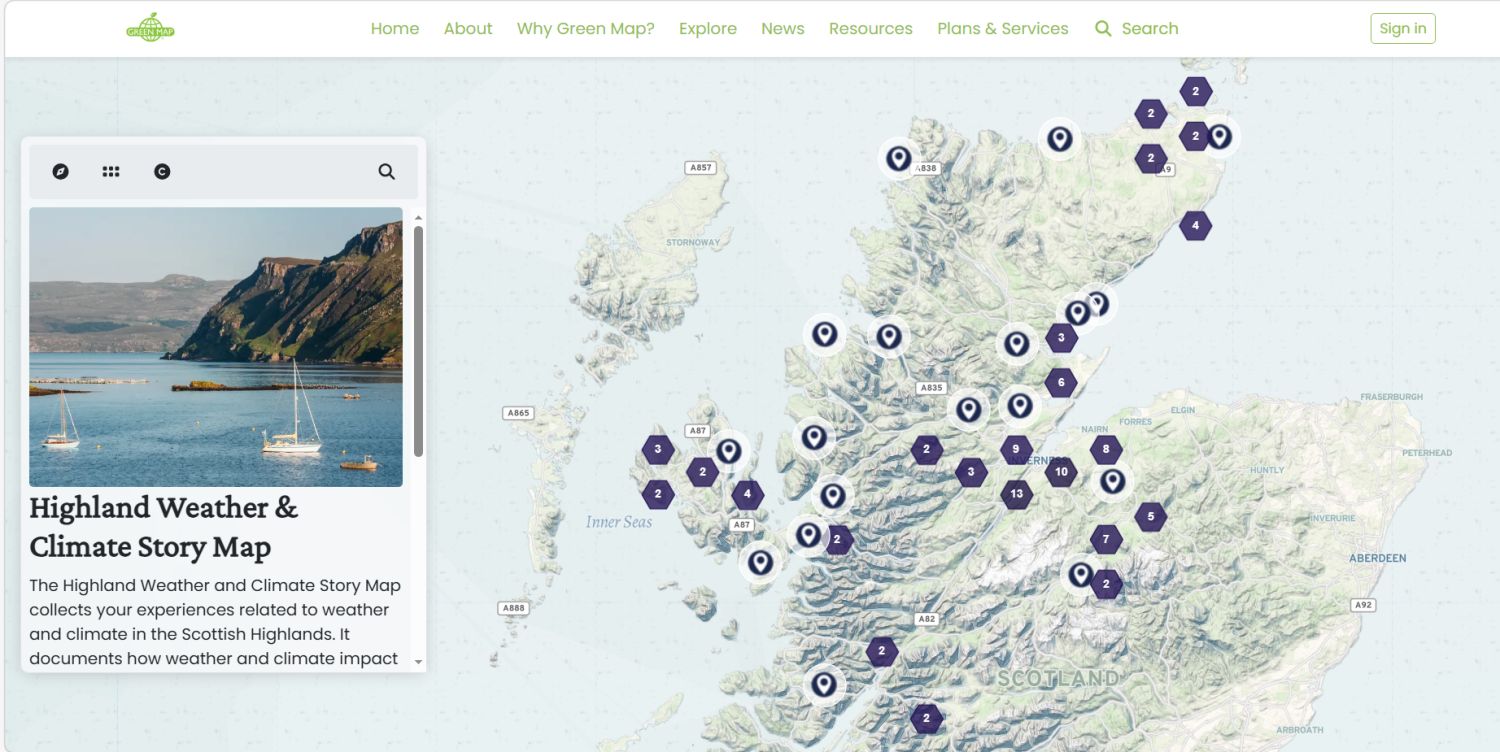1500x752 pixels.
Task: Open Why Green Map? page
Action: tap(586, 29)
